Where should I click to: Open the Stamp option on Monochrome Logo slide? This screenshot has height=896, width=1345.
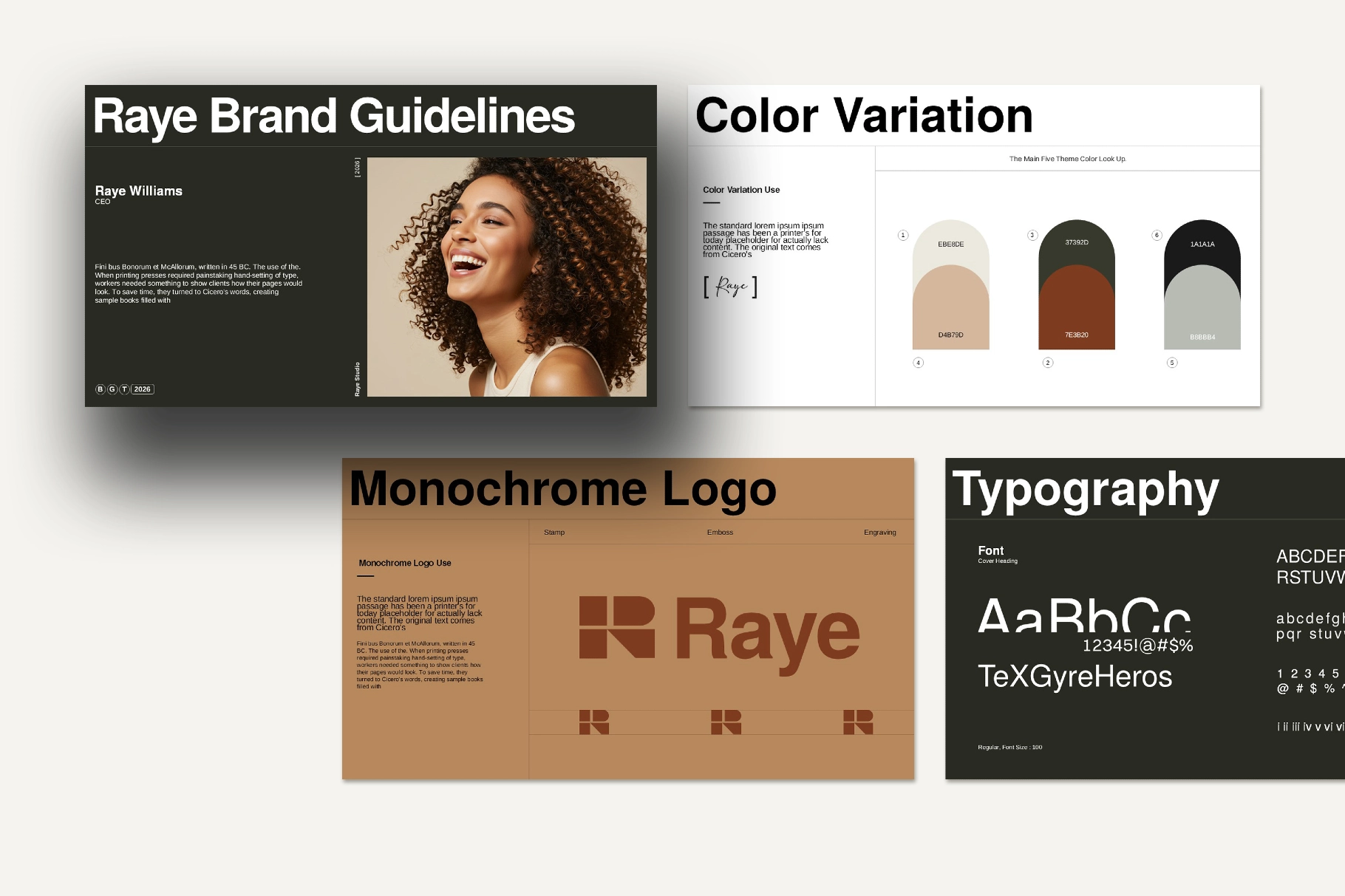[554, 532]
